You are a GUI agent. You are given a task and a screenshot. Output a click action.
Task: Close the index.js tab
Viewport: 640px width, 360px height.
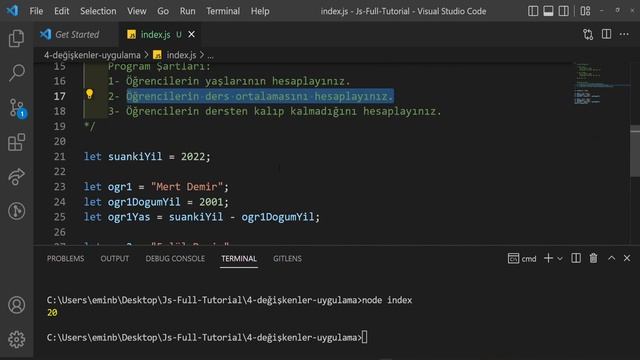coord(191,35)
